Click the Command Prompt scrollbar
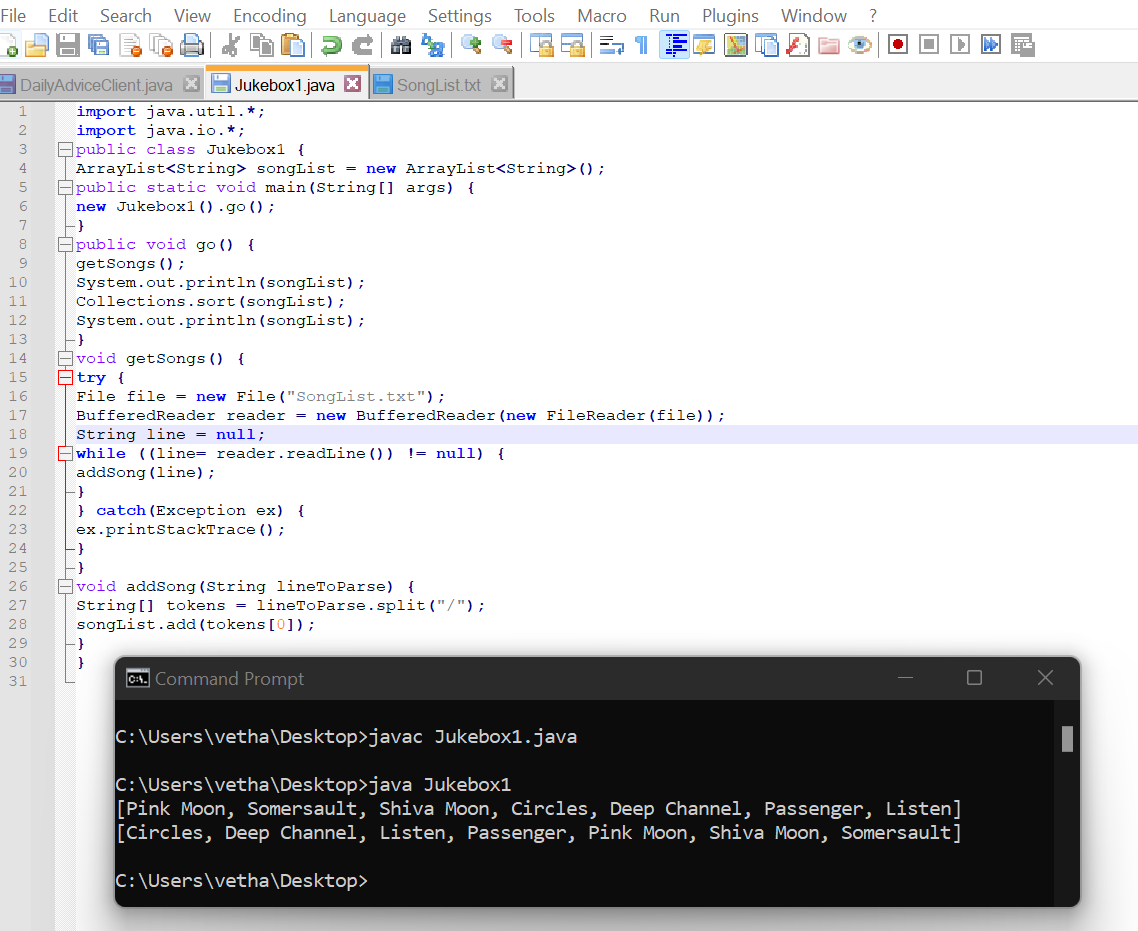 point(1066,740)
